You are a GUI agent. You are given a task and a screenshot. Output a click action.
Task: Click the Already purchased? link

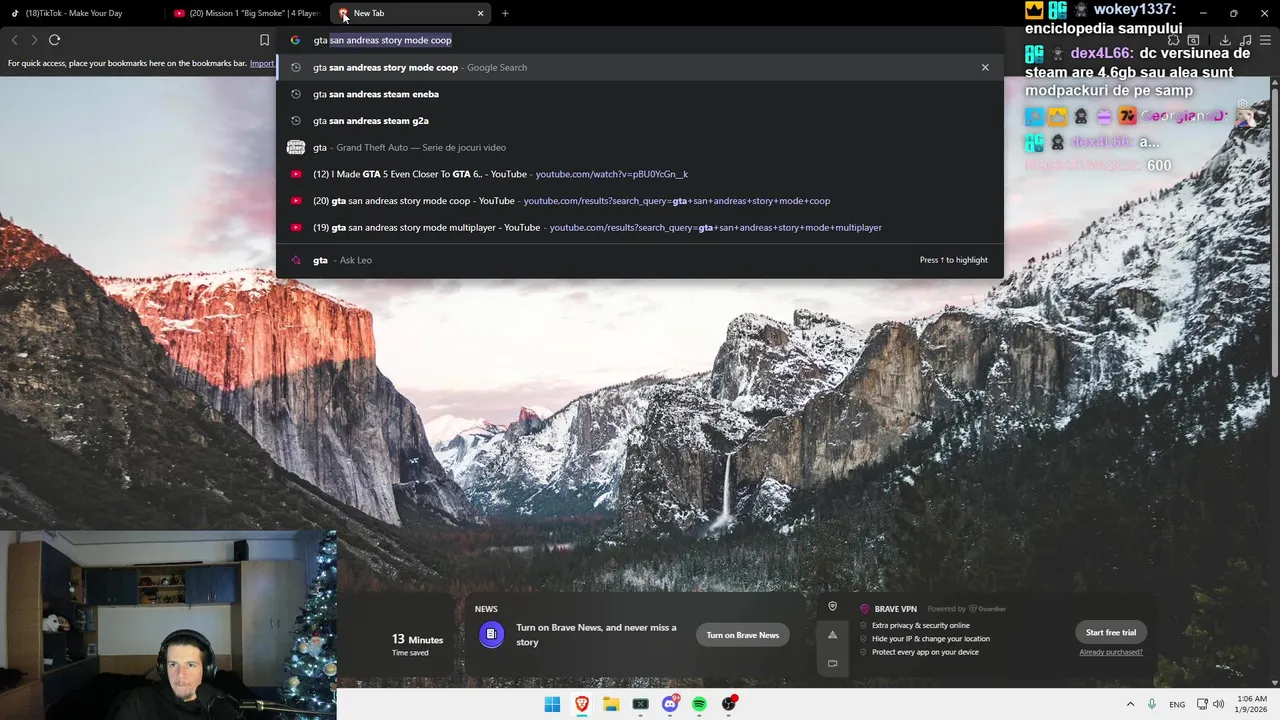pos(1111,652)
